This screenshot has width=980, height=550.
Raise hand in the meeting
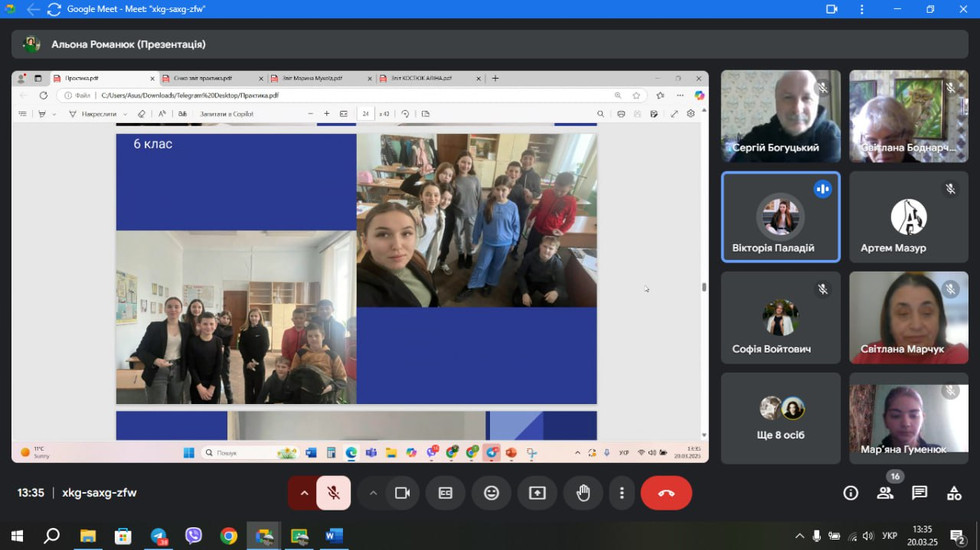coord(583,493)
